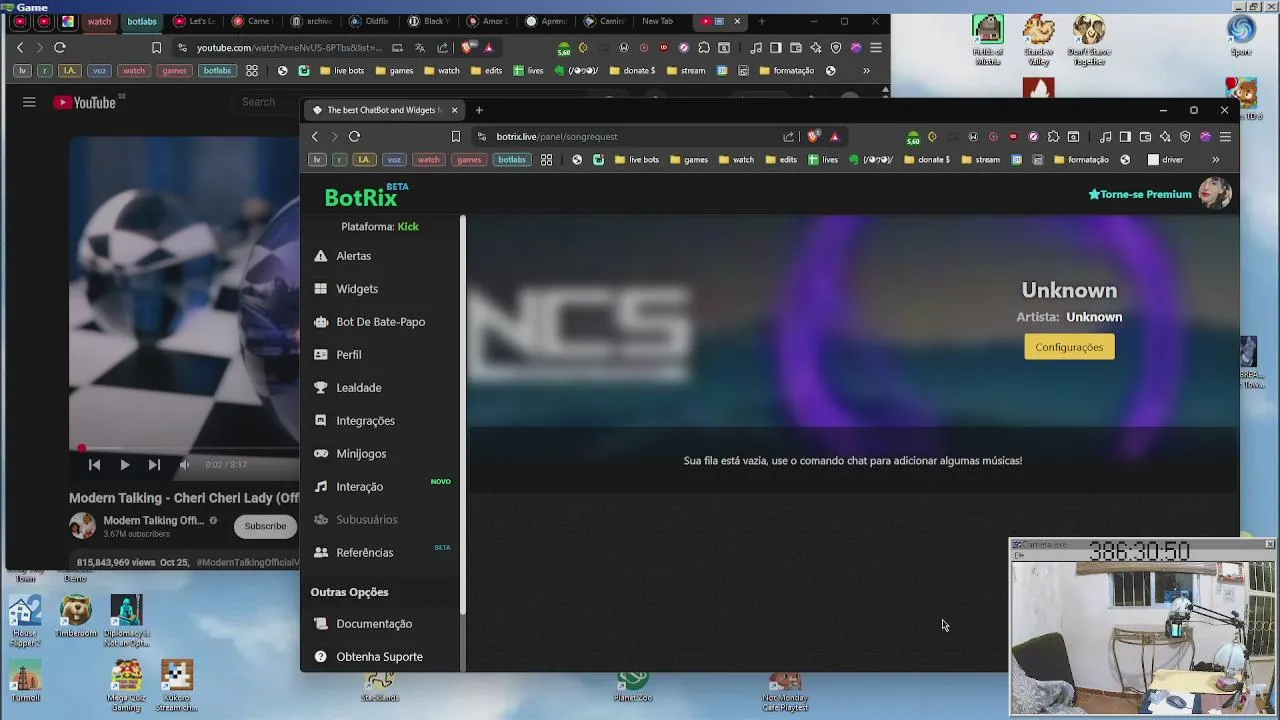Bookmark the botrix.live page
Screen dimensions: 1280x720
pos(456,137)
